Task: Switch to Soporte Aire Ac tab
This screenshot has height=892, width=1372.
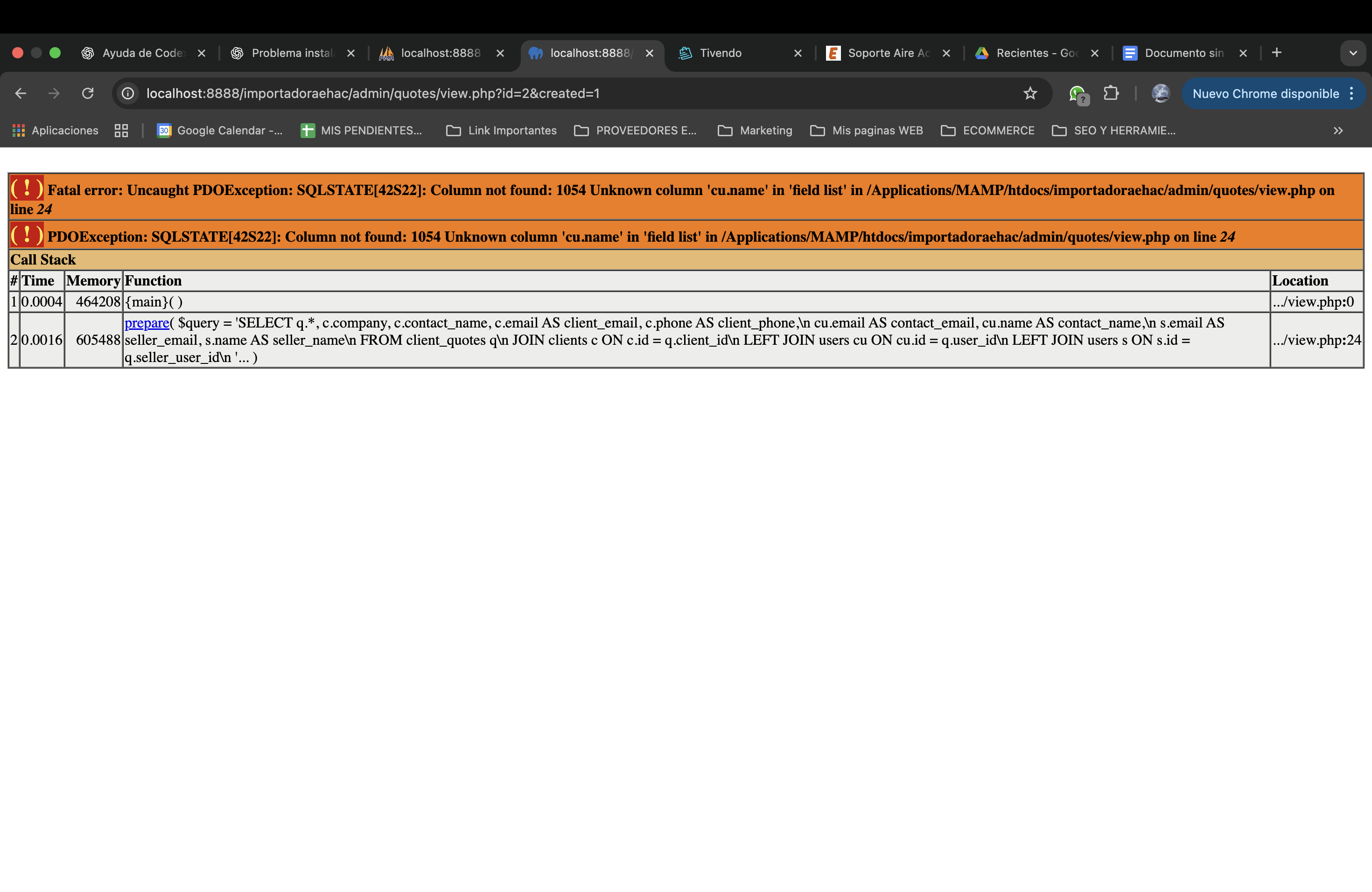Action: pos(888,53)
